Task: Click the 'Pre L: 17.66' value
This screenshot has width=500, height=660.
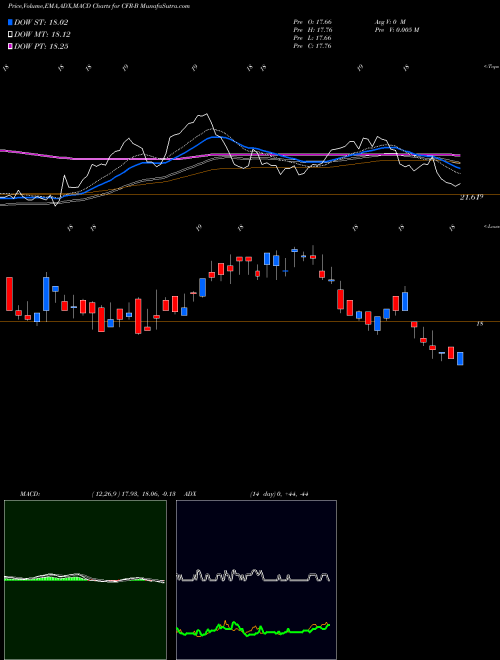Action: click(x=313, y=38)
